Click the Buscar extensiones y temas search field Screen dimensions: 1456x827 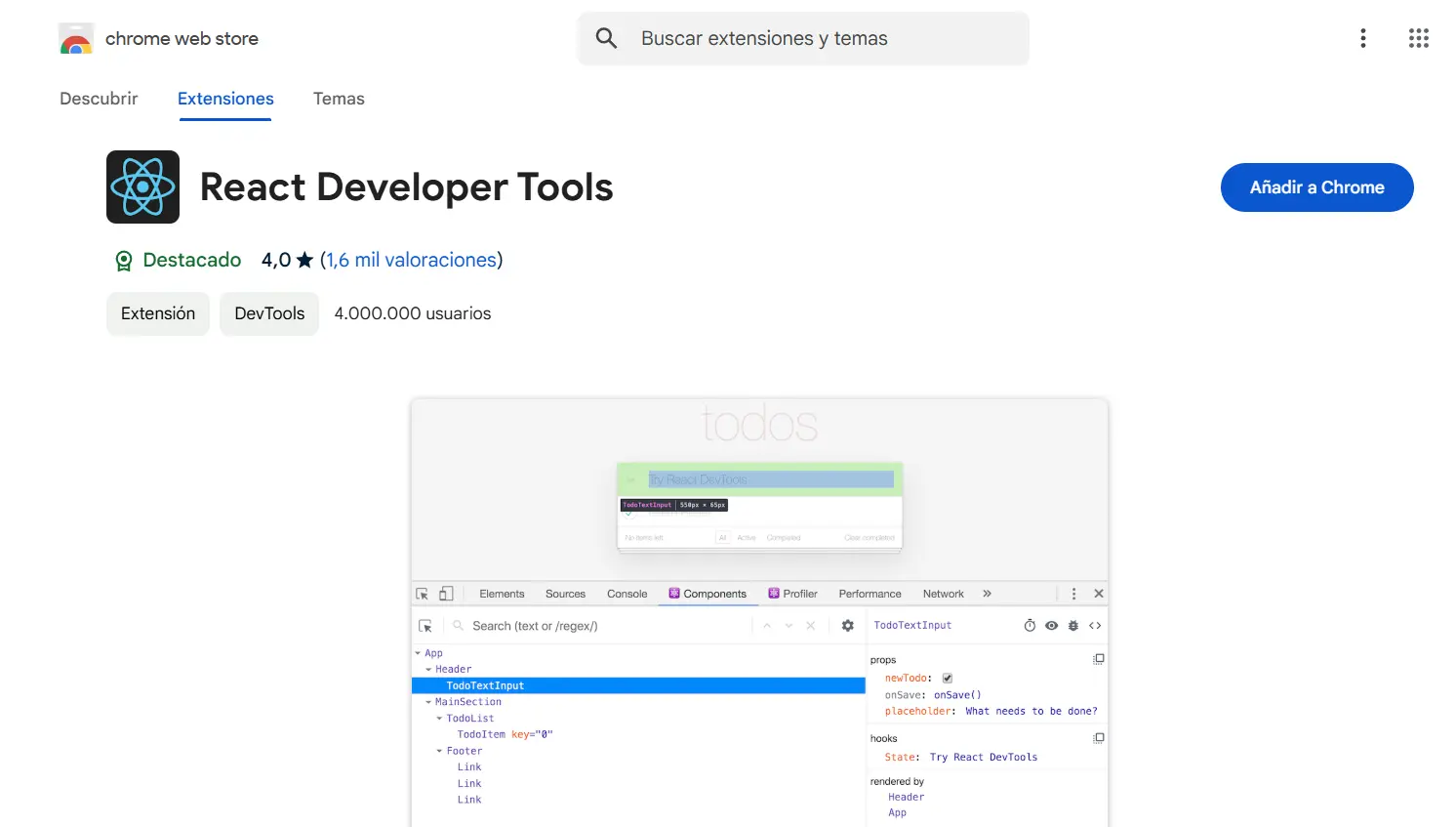pyautogui.click(x=802, y=38)
